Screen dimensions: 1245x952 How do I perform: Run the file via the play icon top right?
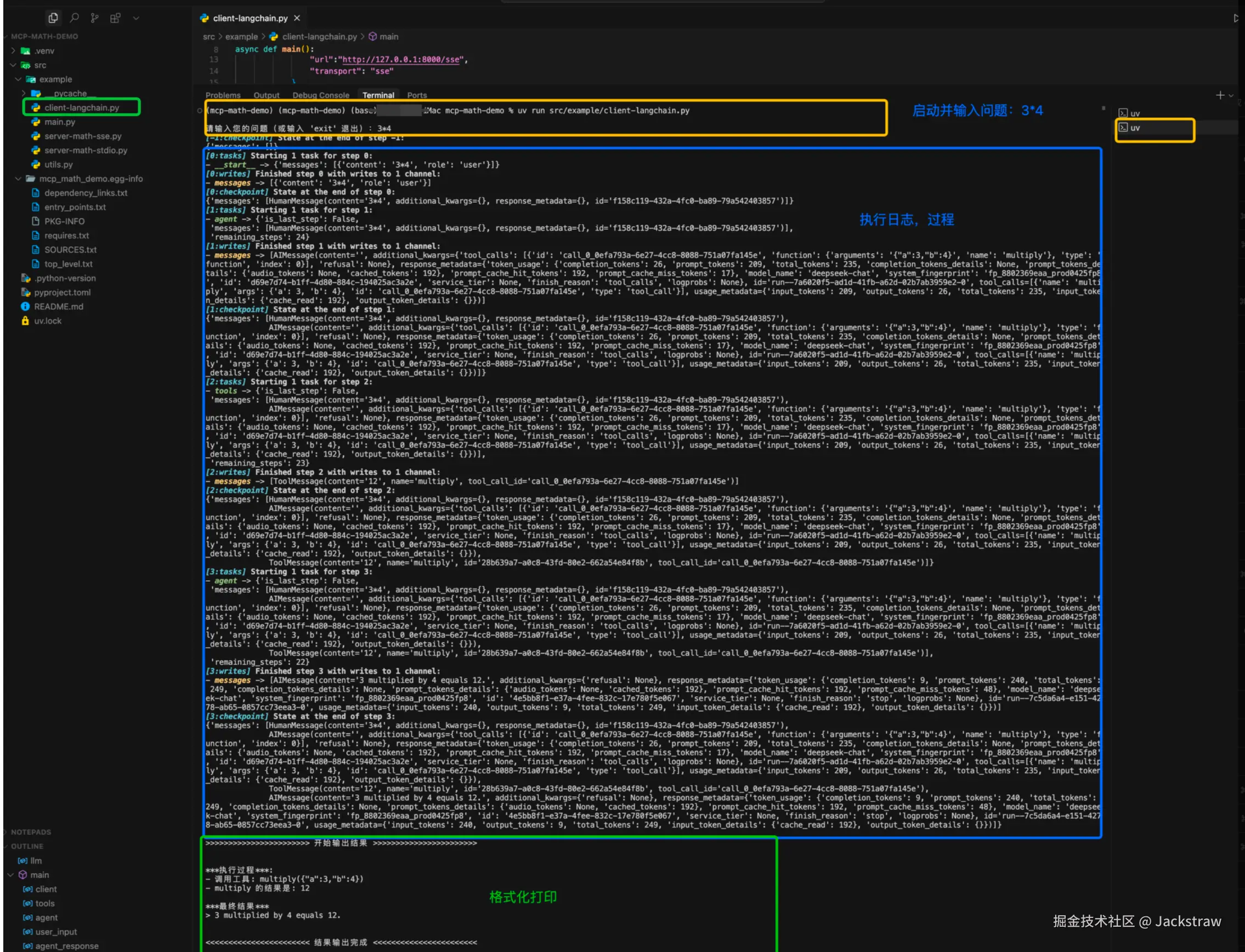1237,18
